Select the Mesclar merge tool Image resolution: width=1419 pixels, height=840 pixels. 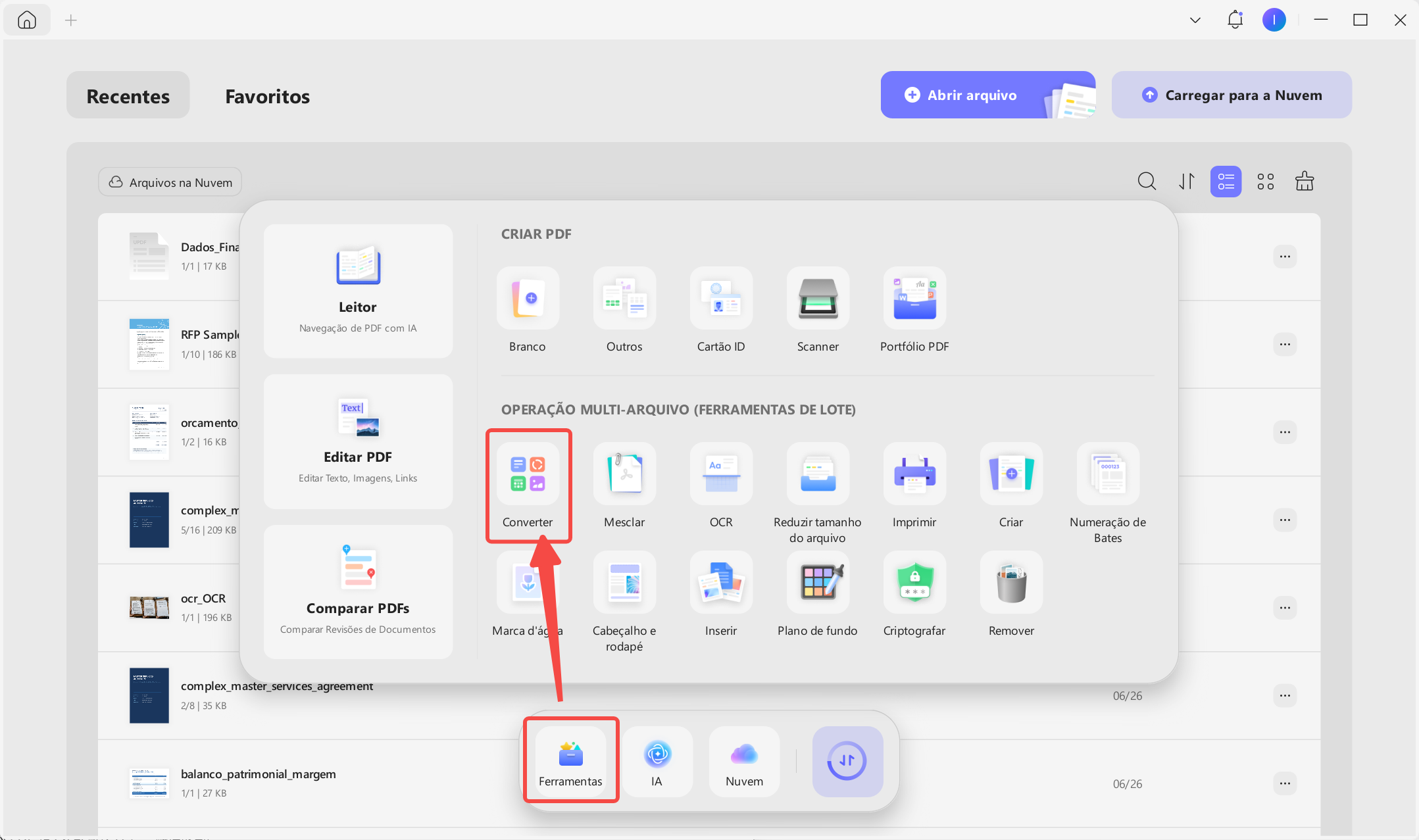click(624, 486)
